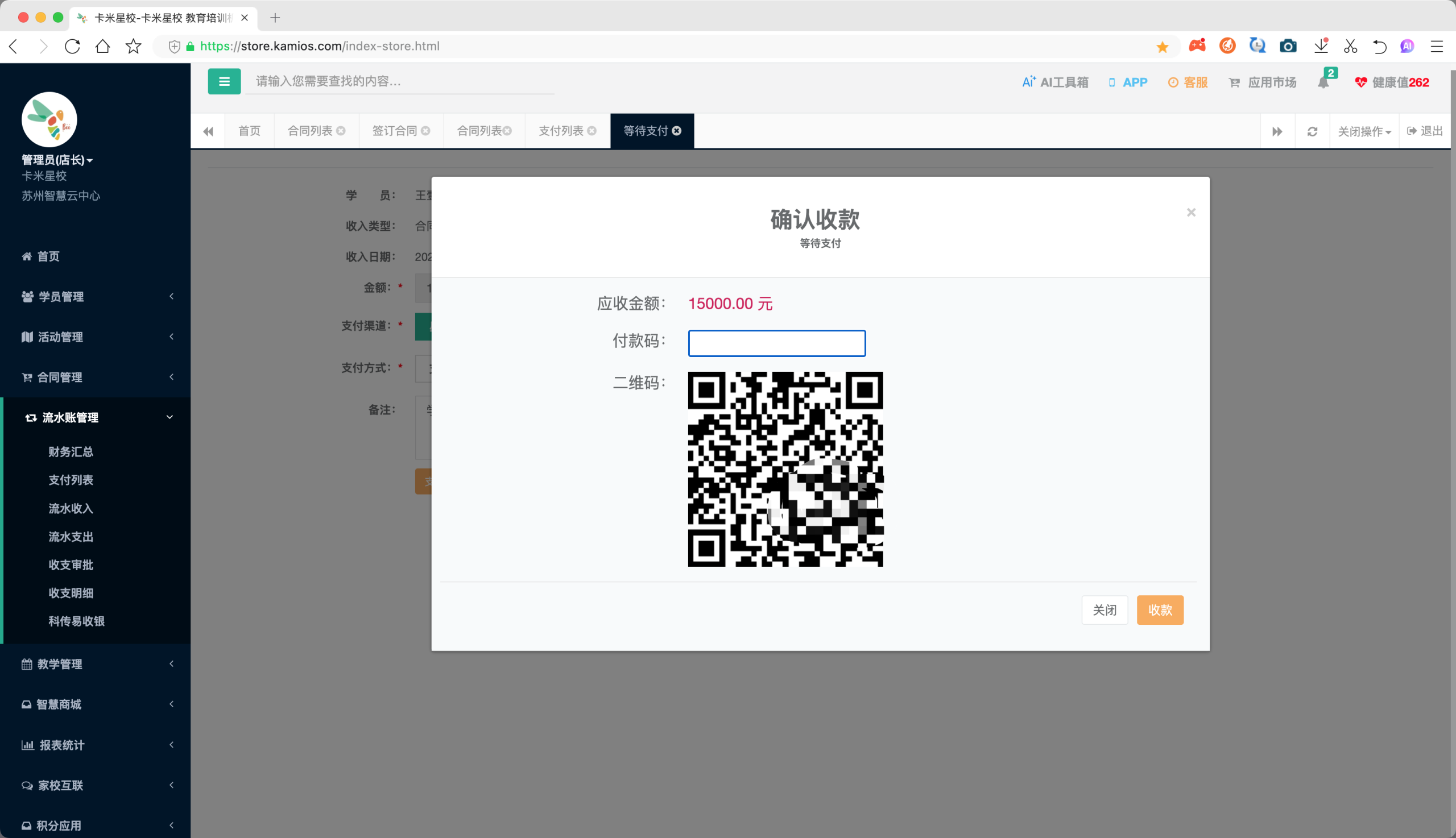1456x838 pixels.
Task: Expand the 报表统计 sidebar menu
Action: (x=96, y=745)
